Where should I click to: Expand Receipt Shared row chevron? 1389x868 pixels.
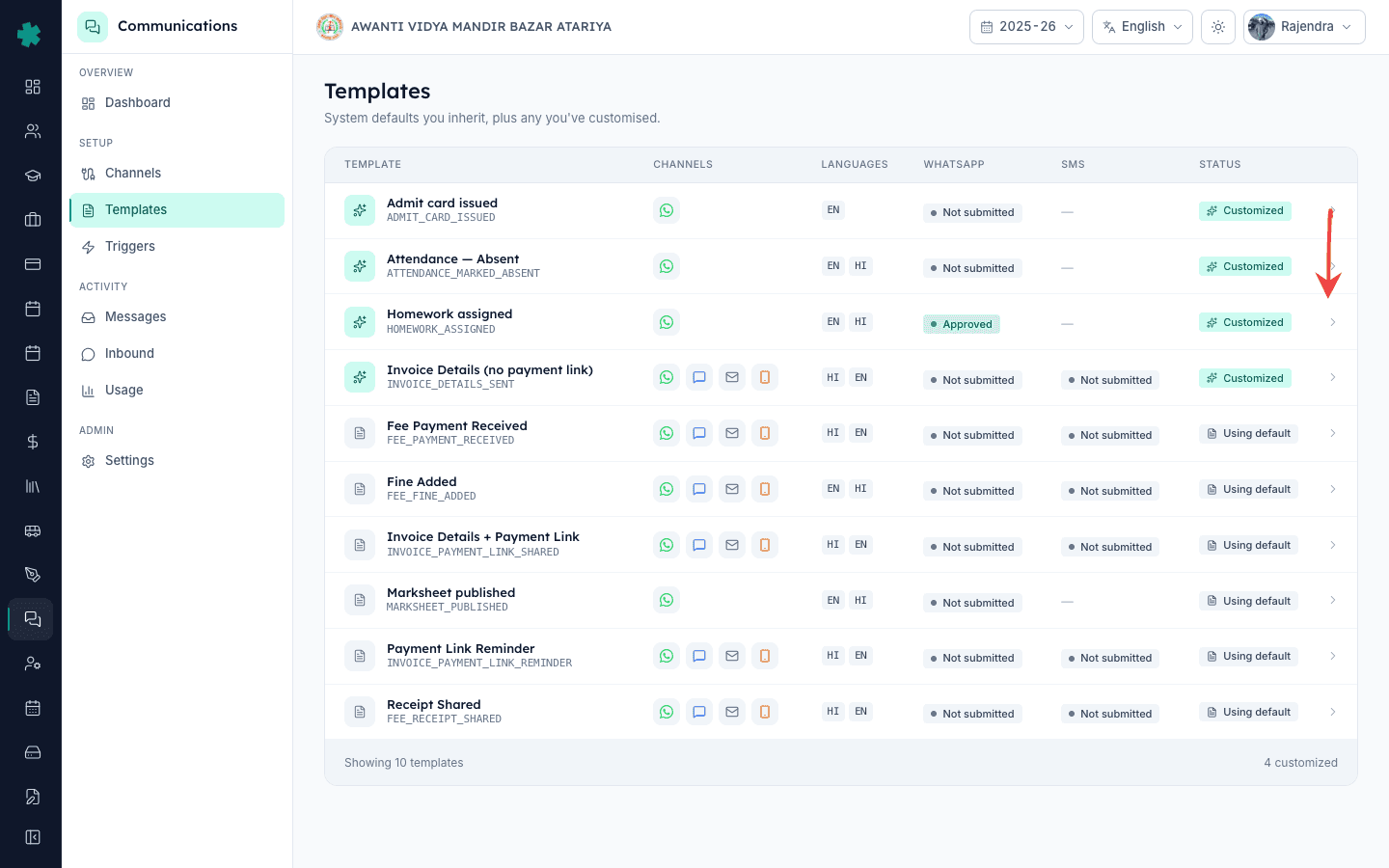point(1333,712)
